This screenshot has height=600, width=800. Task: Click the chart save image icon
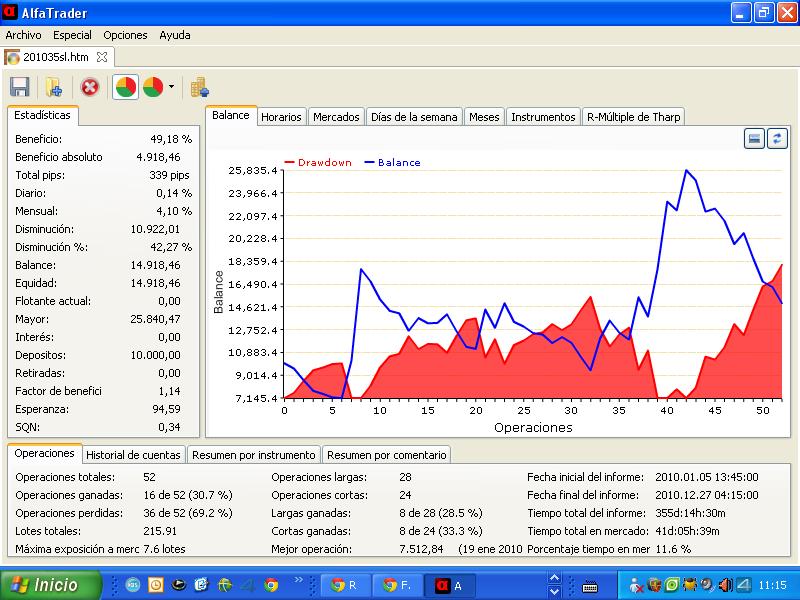point(755,138)
